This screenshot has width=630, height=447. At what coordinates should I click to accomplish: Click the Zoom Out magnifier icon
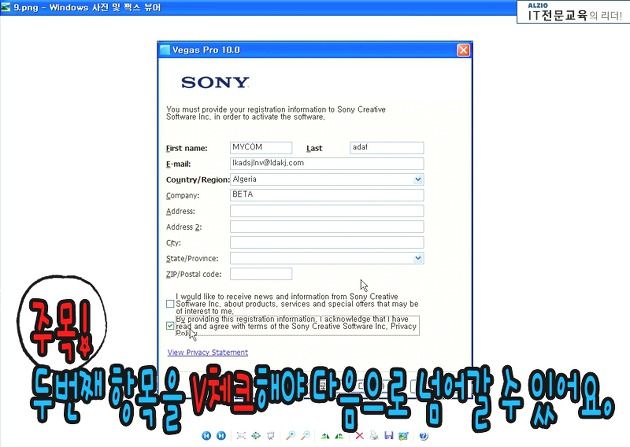coord(305,436)
